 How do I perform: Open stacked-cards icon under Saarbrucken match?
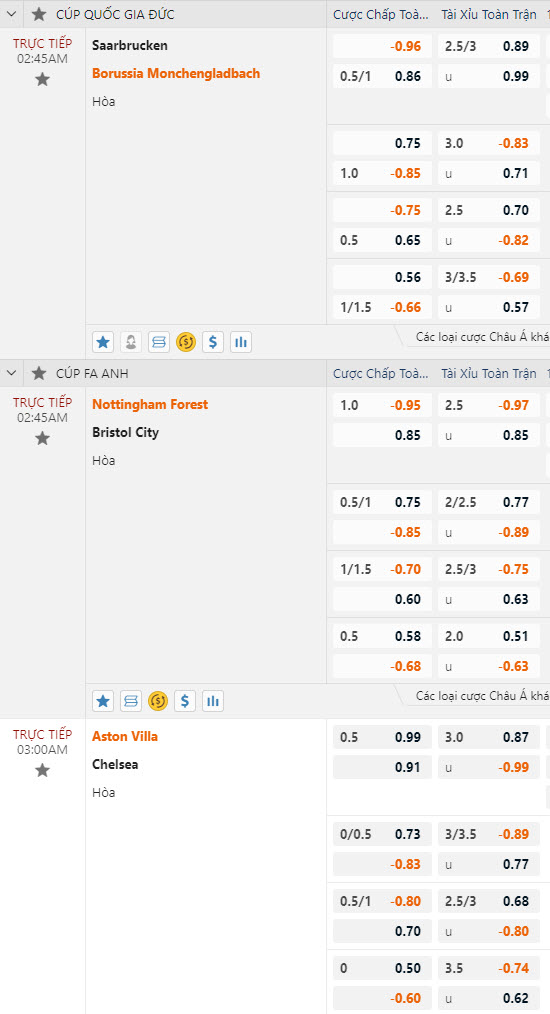[159, 342]
